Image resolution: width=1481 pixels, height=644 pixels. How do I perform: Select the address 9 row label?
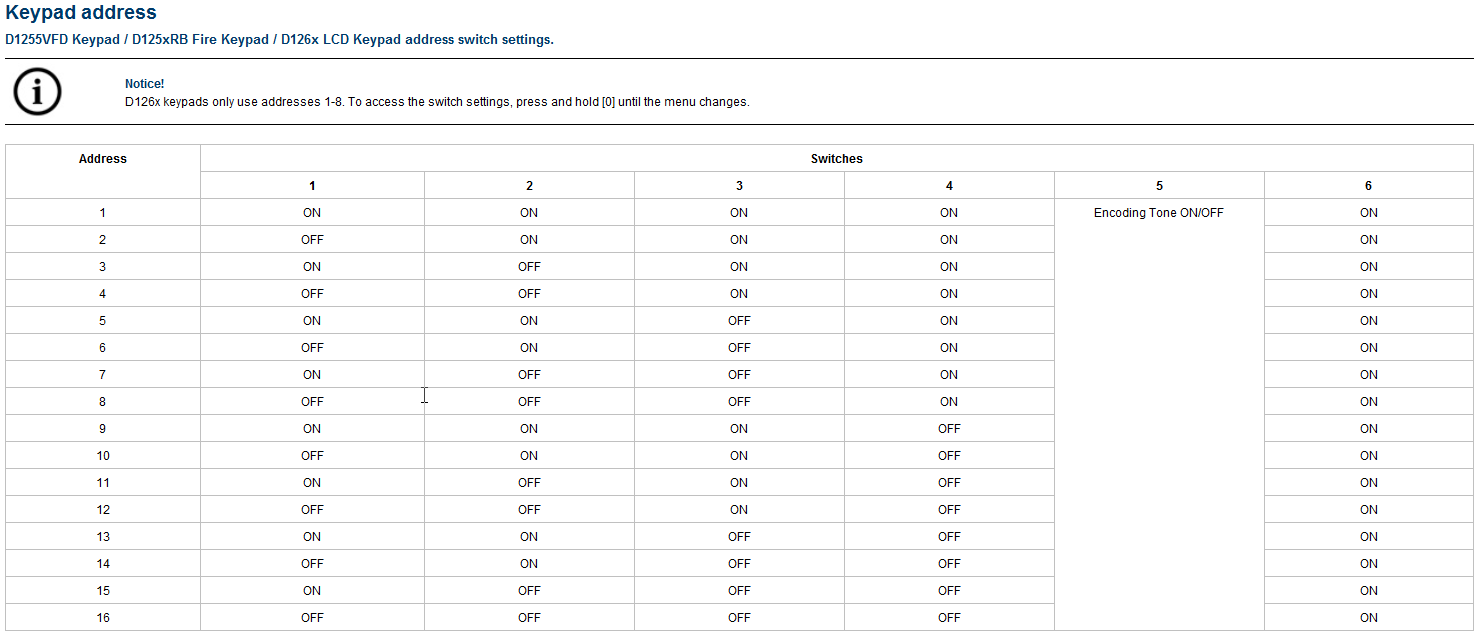click(x=103, y=429)
